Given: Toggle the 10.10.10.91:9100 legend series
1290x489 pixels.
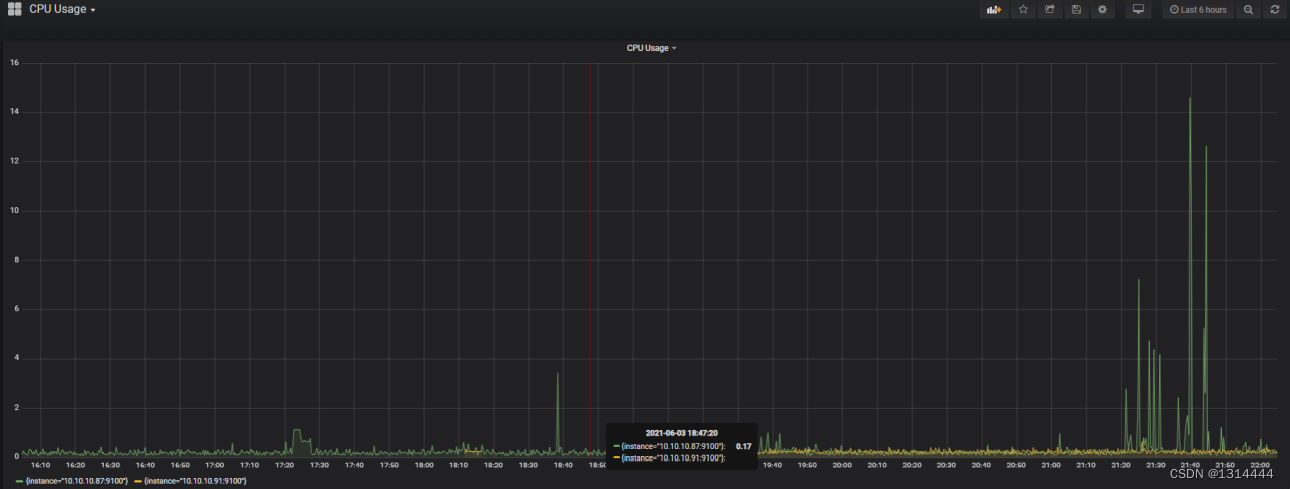Looking at the screenshot, I should (x=195, y=481).
